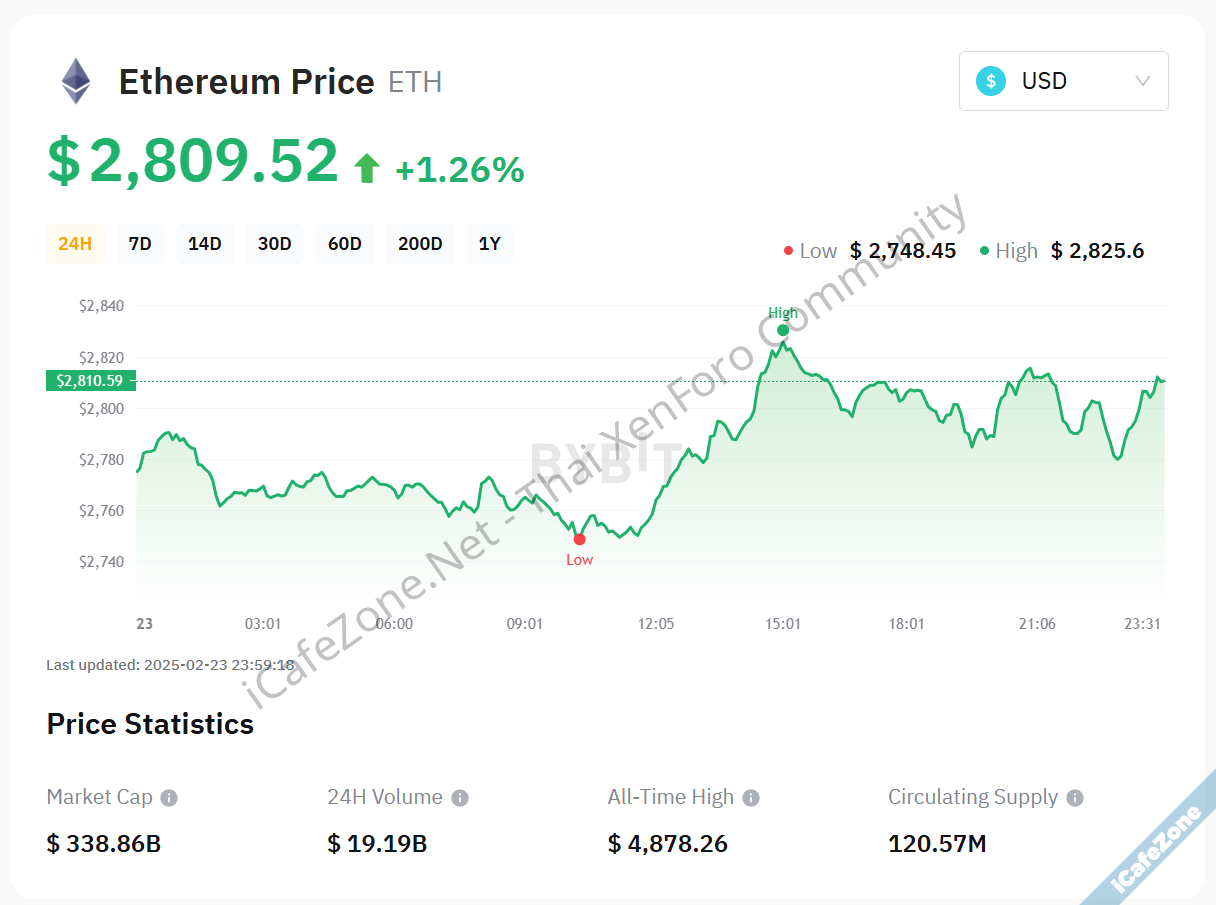Select the 14D time range
This screenshot has height=905, width=1216.
[x=205, y=243]
